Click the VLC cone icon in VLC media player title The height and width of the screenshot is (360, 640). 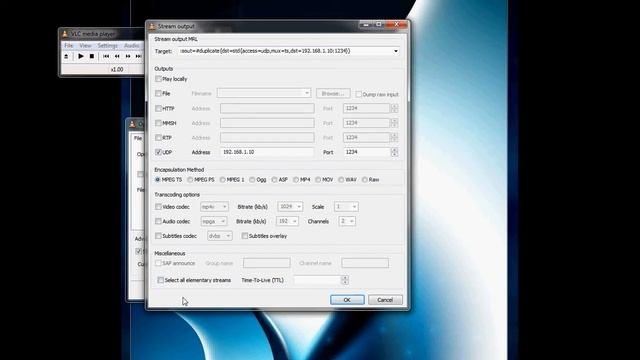tap(65, 34)
